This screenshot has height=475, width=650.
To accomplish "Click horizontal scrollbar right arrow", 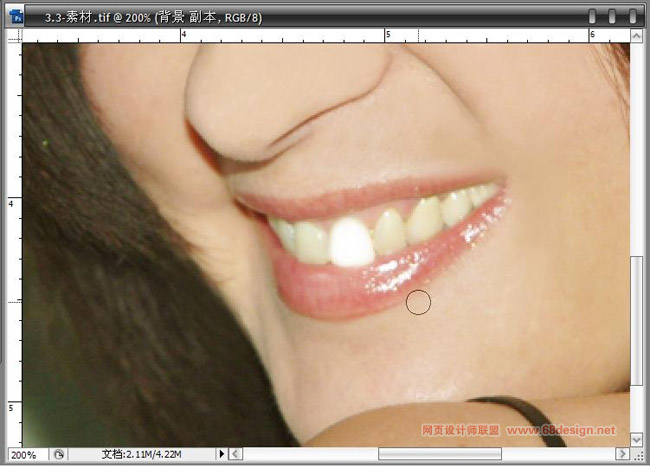I will pyautogui.click(x=622, y=454).
